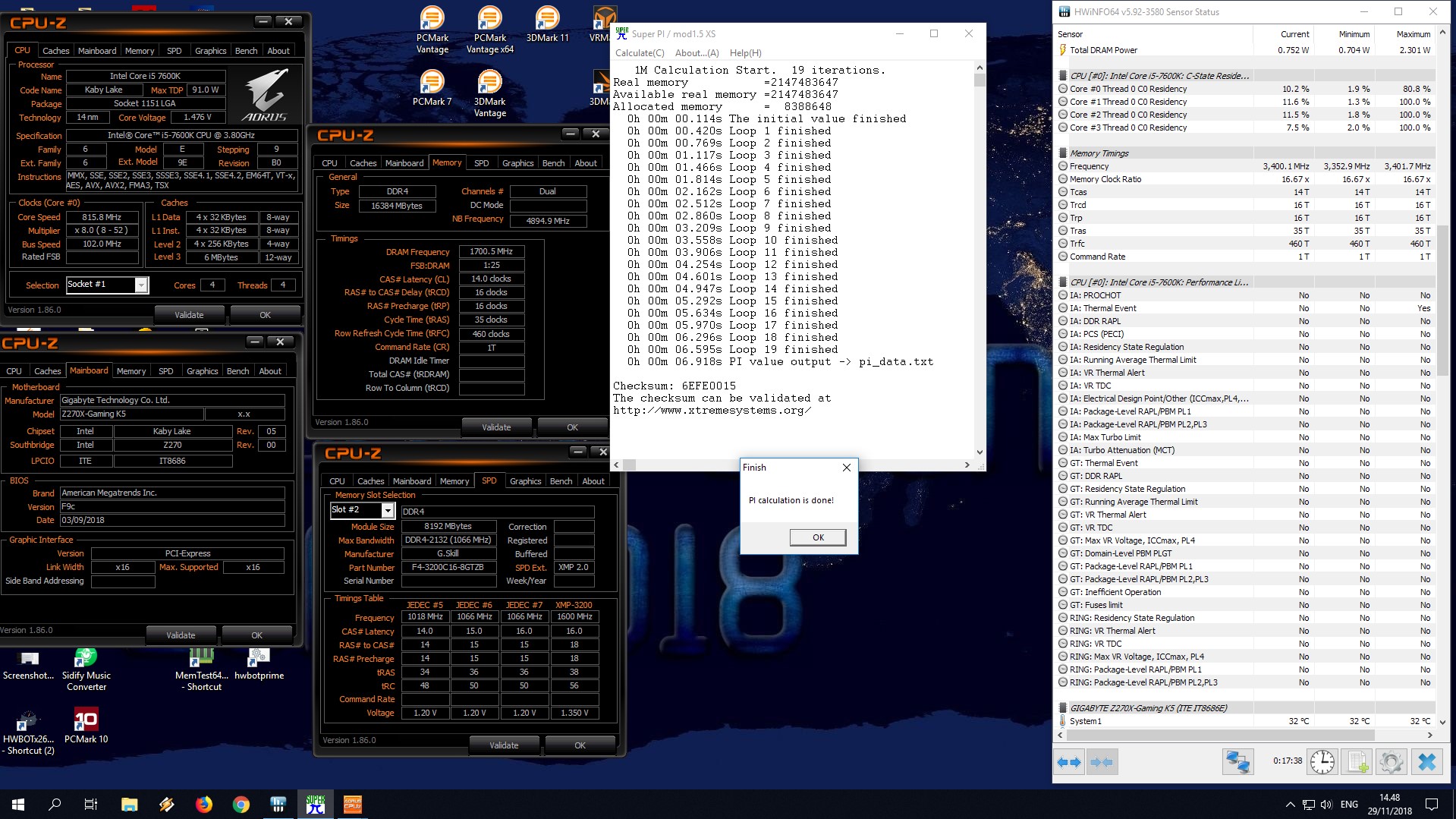Open Graphics tab in CPU-Z SPD window

tap(525, 481)
